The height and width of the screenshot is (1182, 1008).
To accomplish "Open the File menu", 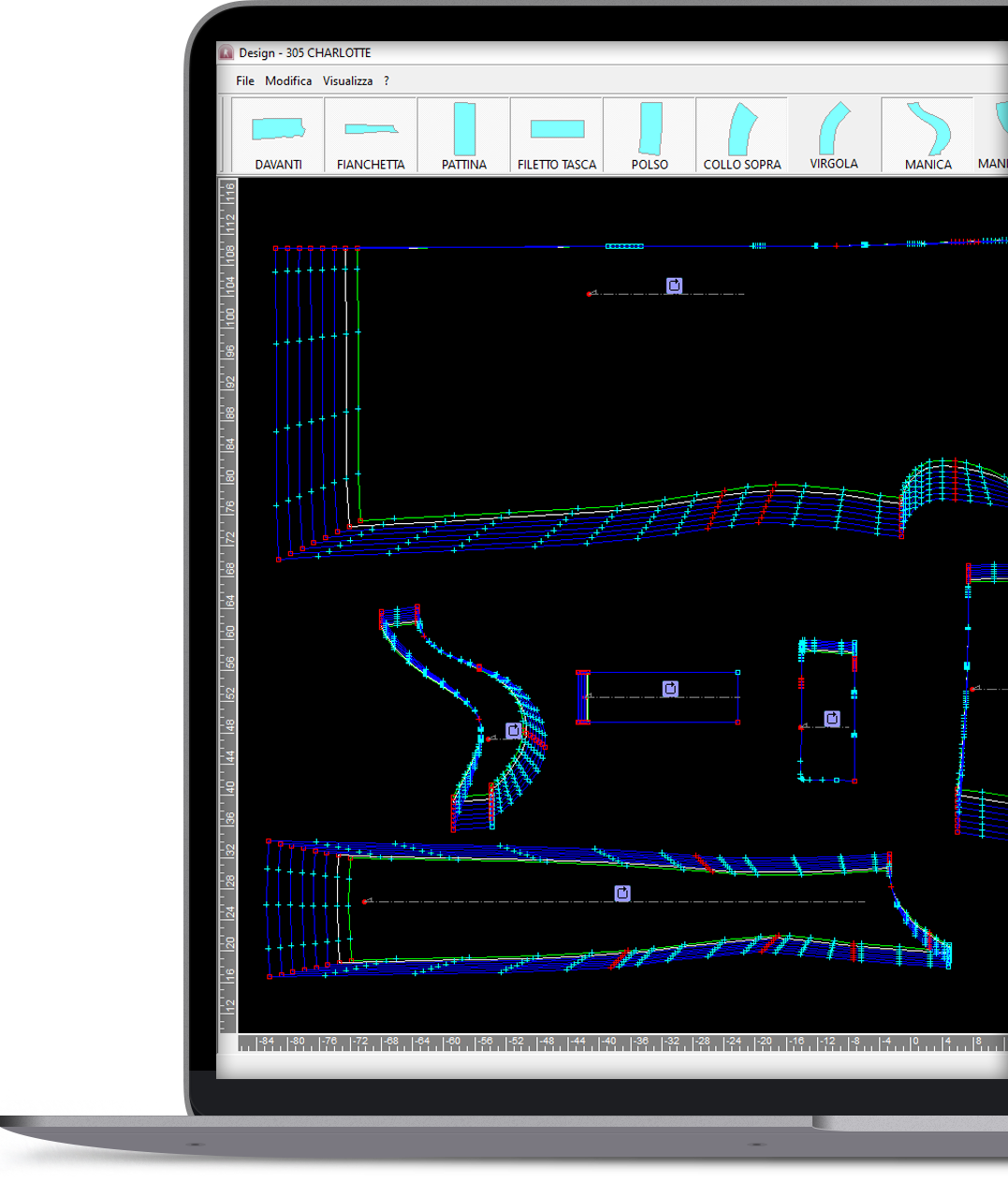I will coord(245,80).
